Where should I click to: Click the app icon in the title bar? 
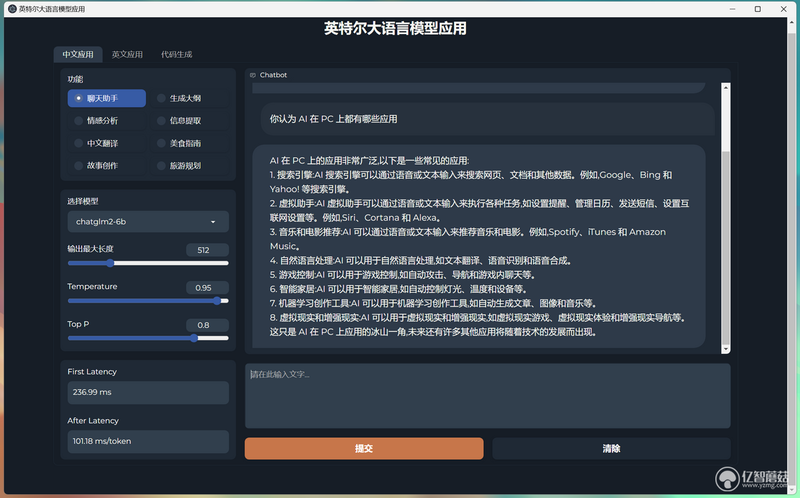[x=12, y=9]
